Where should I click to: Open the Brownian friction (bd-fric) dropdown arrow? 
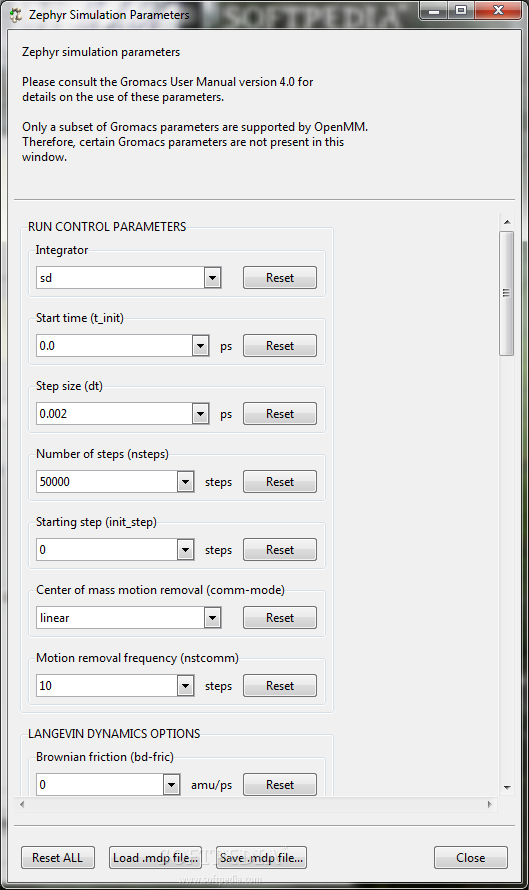coord(171,785)
